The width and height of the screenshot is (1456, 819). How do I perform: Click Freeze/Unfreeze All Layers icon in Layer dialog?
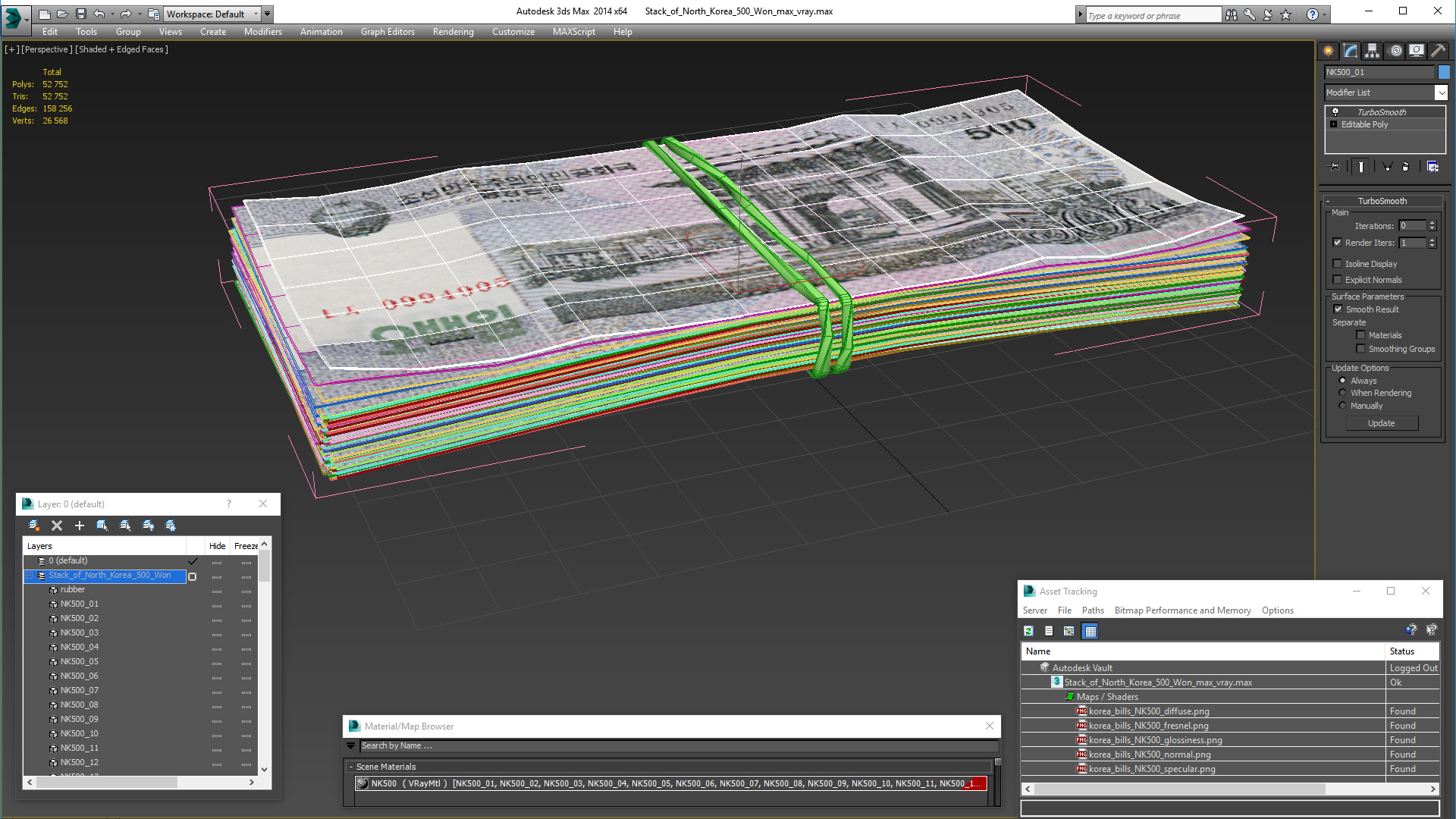tap(171, 526)
